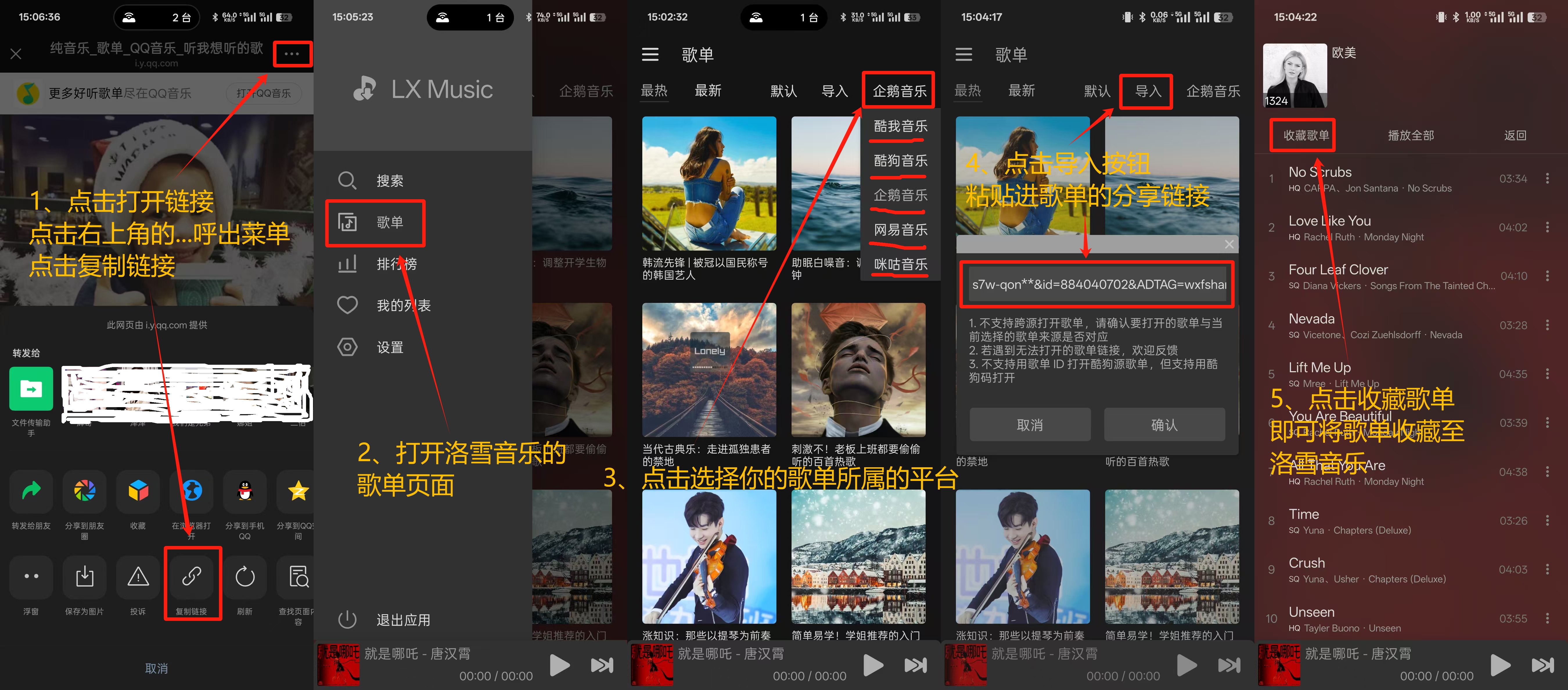Image resolution: width=1568 pixels, height=690 pixels.
Task: Open options menu for No Scrubs song
Action: 1549,178
